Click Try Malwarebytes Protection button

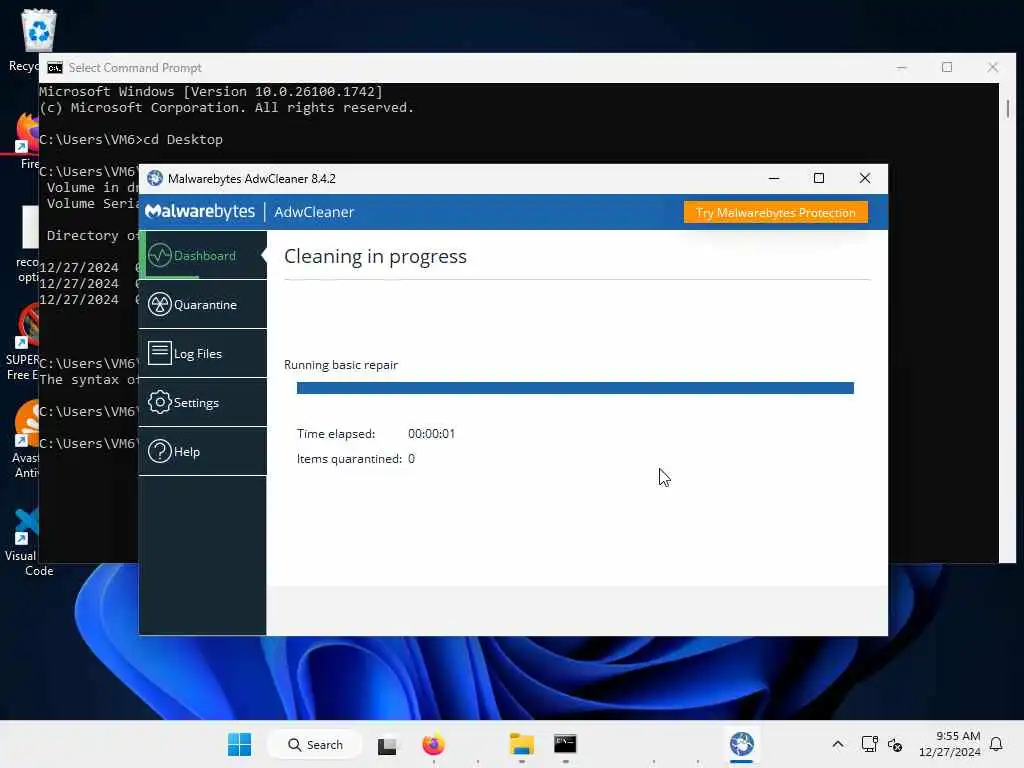click(776, 212)
